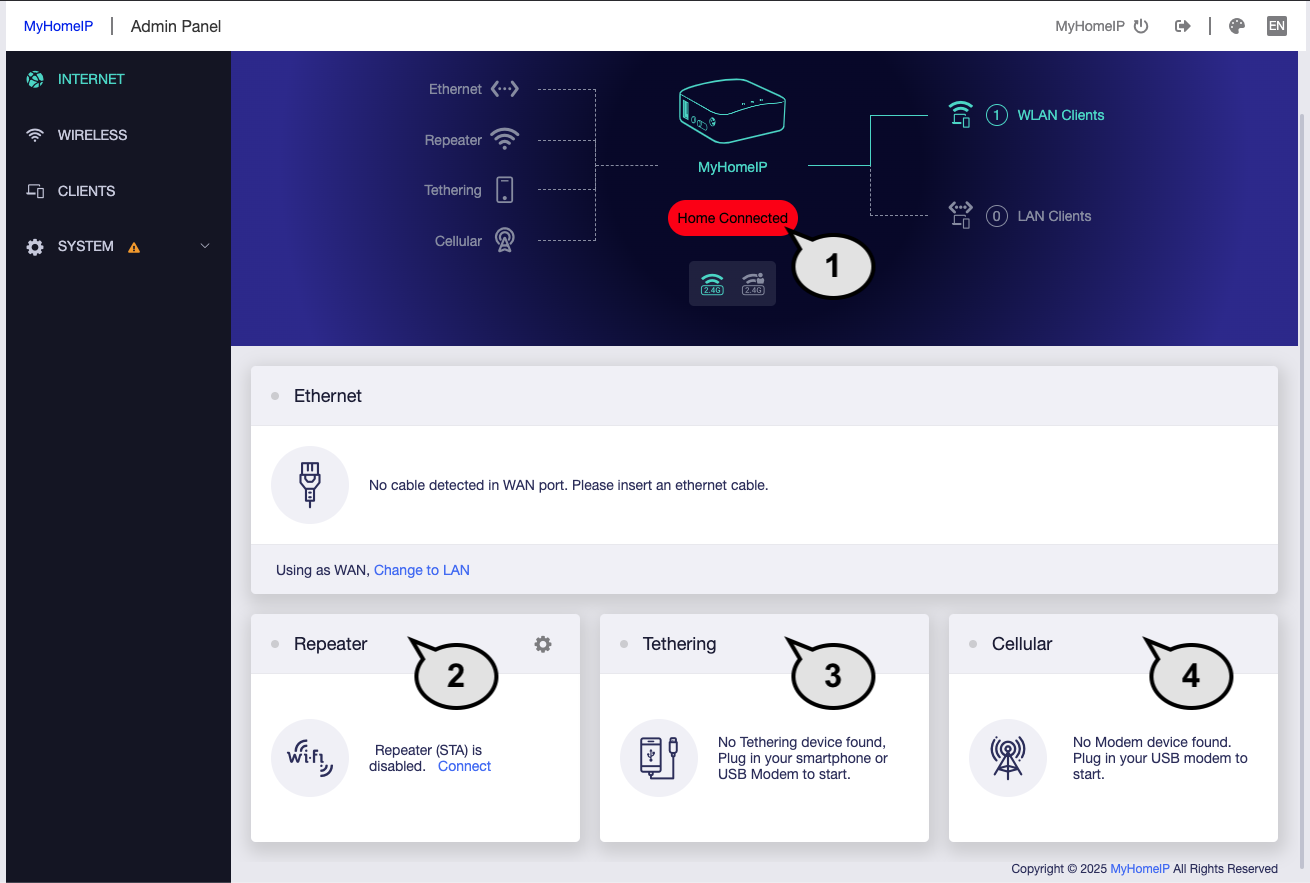Image resolution: width=1310 pixels, height=883 pixels.
Task: Click the Cellular tower icon in diagram
Action: click(505, 241)
